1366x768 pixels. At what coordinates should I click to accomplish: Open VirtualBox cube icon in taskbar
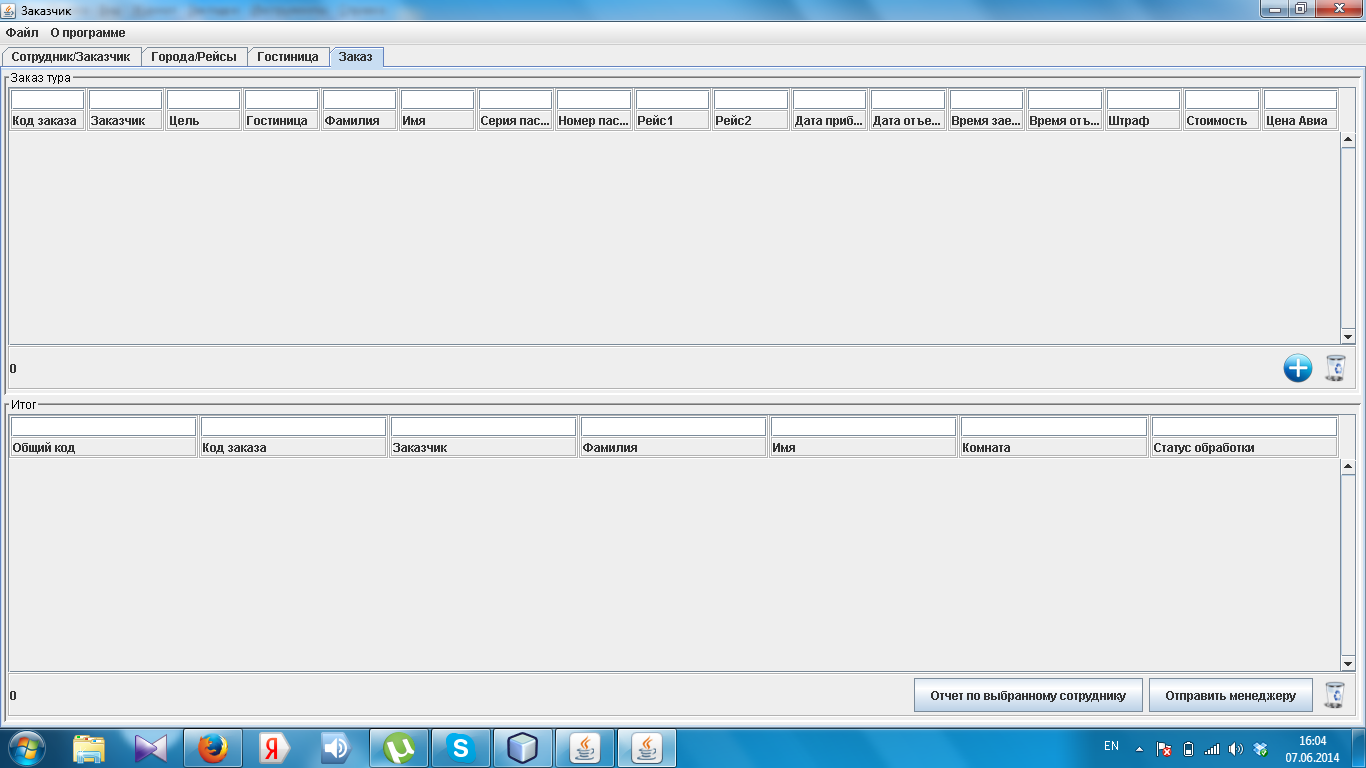click(x=523, y=748)
